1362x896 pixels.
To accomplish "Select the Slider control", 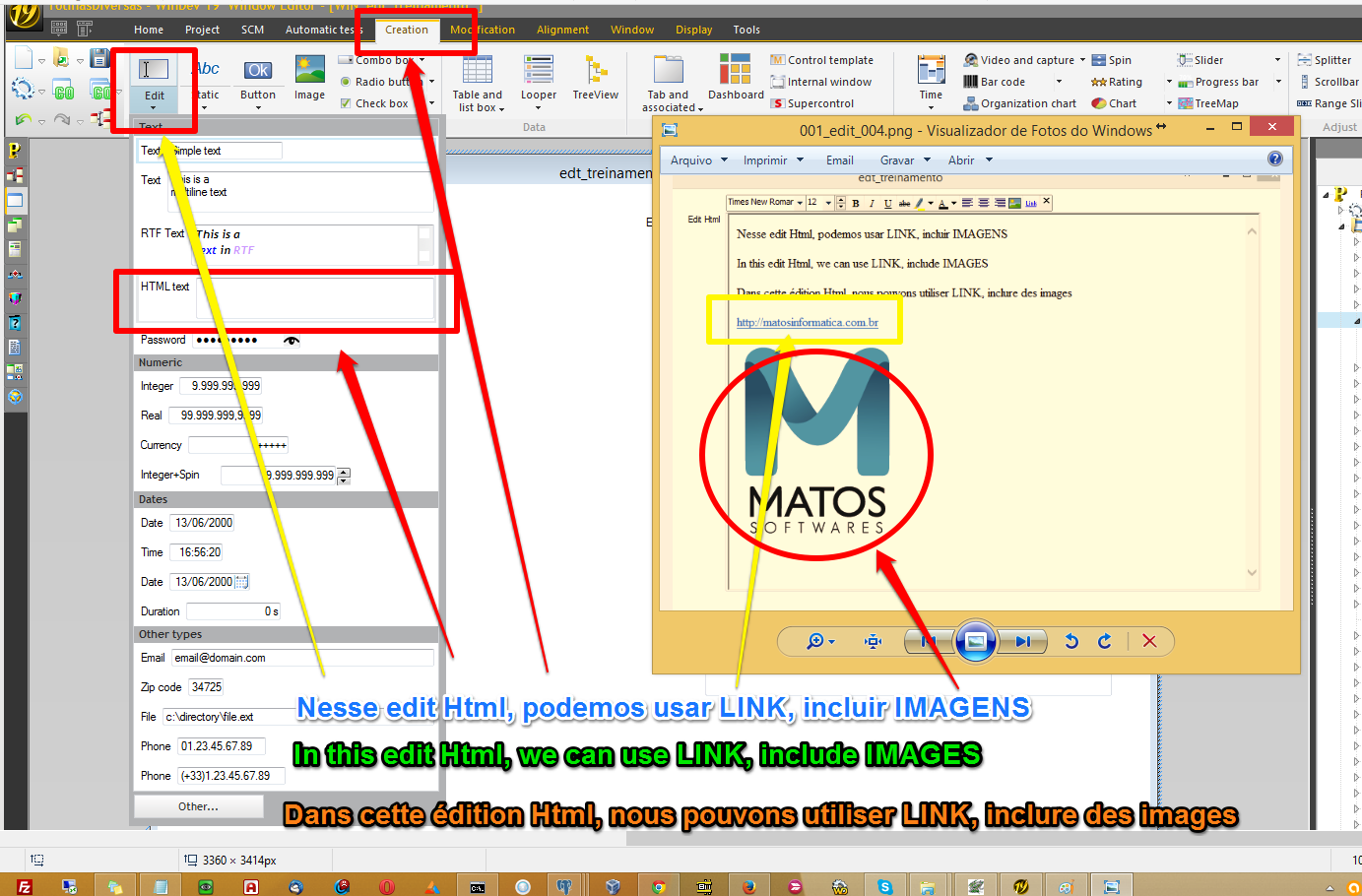I will point(1200,60).
